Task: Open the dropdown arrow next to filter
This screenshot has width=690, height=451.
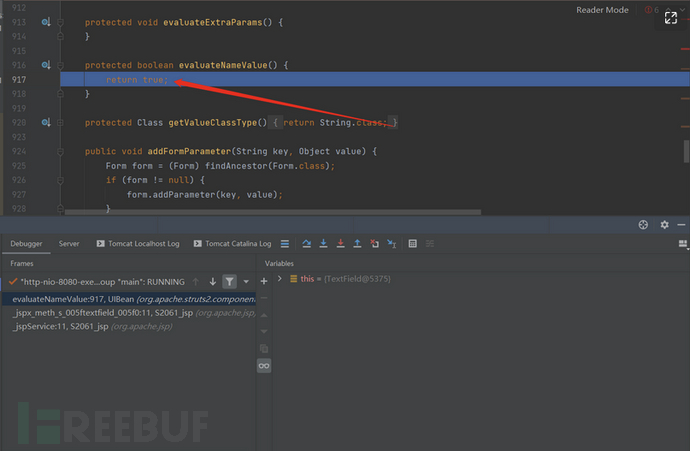Action: (x=246, y=282)
